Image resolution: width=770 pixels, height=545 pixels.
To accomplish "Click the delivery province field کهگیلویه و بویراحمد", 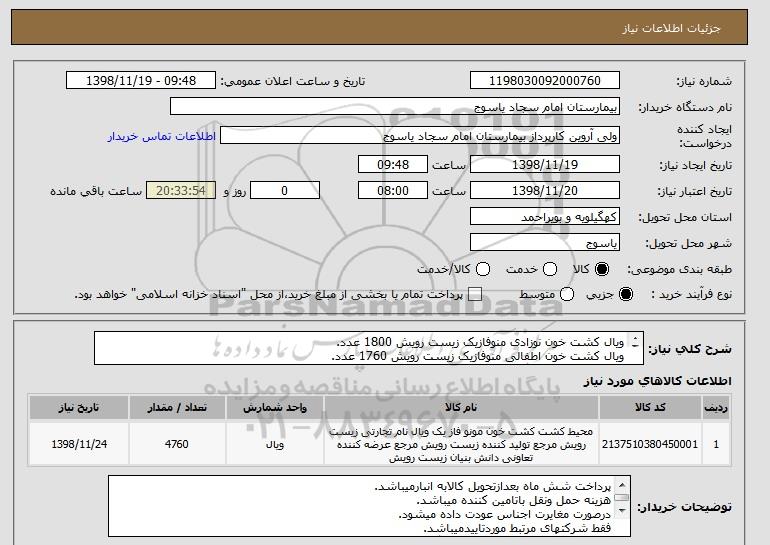I will coord(545,217).
